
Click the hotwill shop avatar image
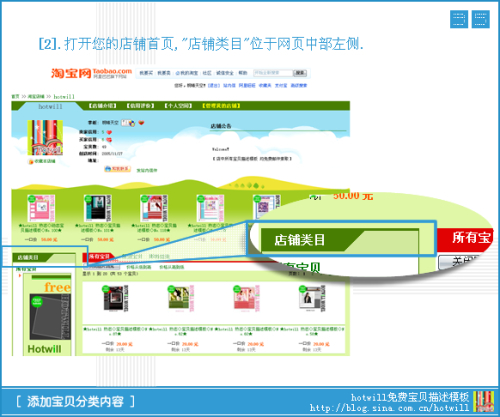tap(45, 137)
